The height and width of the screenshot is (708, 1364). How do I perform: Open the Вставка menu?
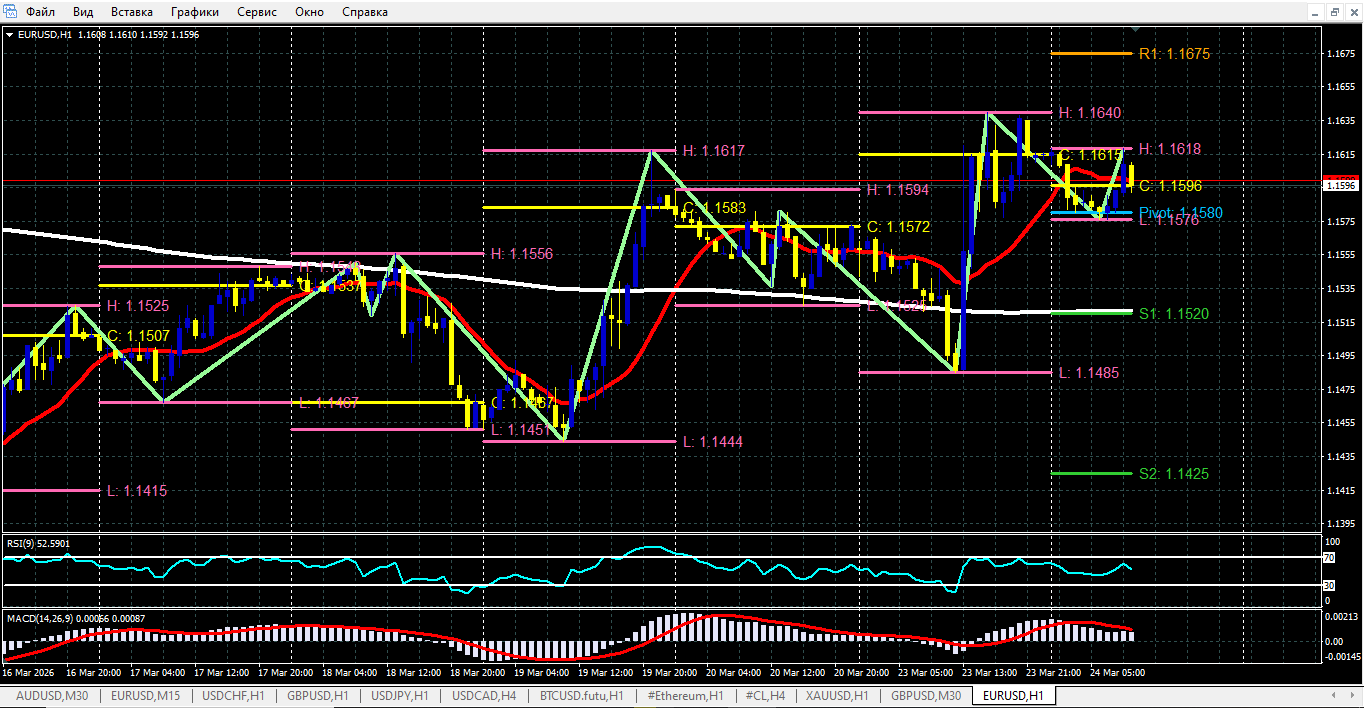pos(132,12)
